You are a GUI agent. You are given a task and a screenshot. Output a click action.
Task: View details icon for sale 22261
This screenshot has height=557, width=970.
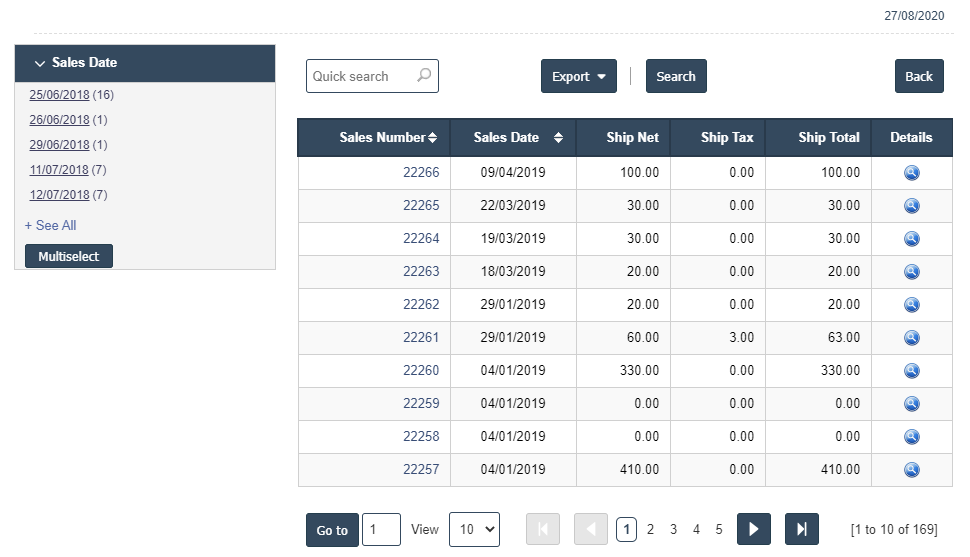(911, 338)
